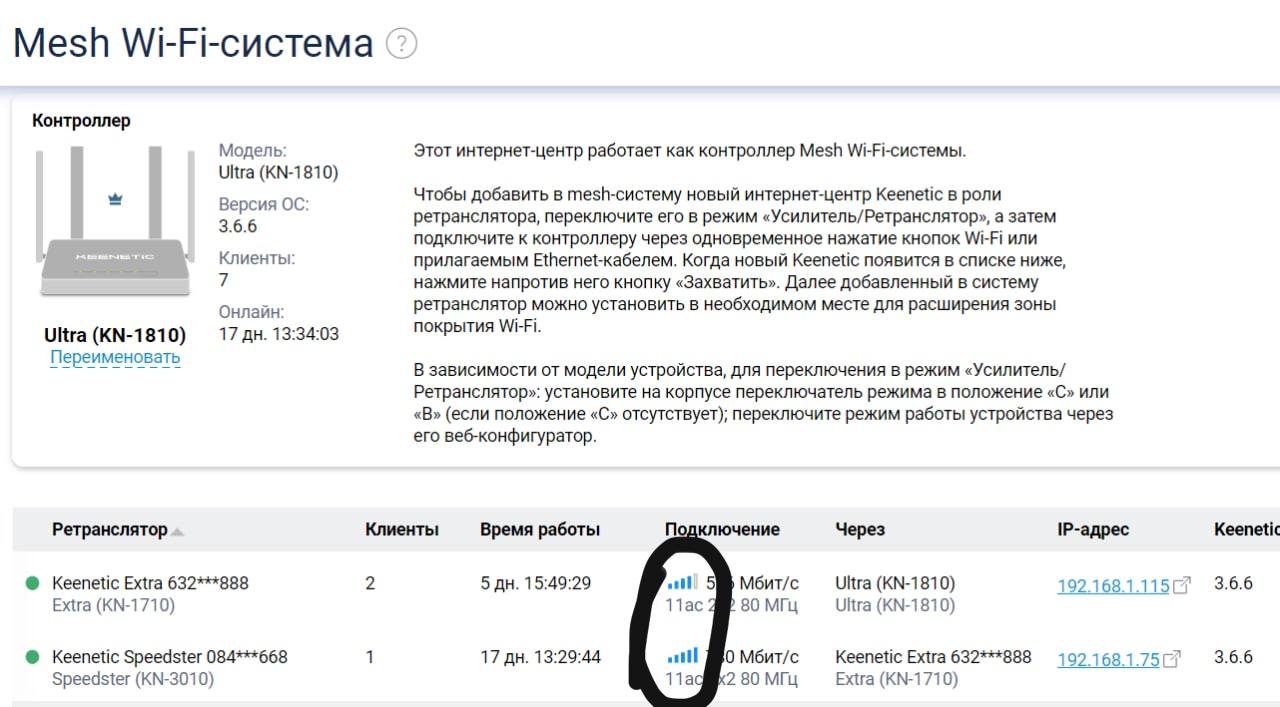The height and width of the screenshot is (707, 1280).
Task: Click the sort arrow next to Ретранслятор
Action: pyautogui.click(x=177, y=532)
